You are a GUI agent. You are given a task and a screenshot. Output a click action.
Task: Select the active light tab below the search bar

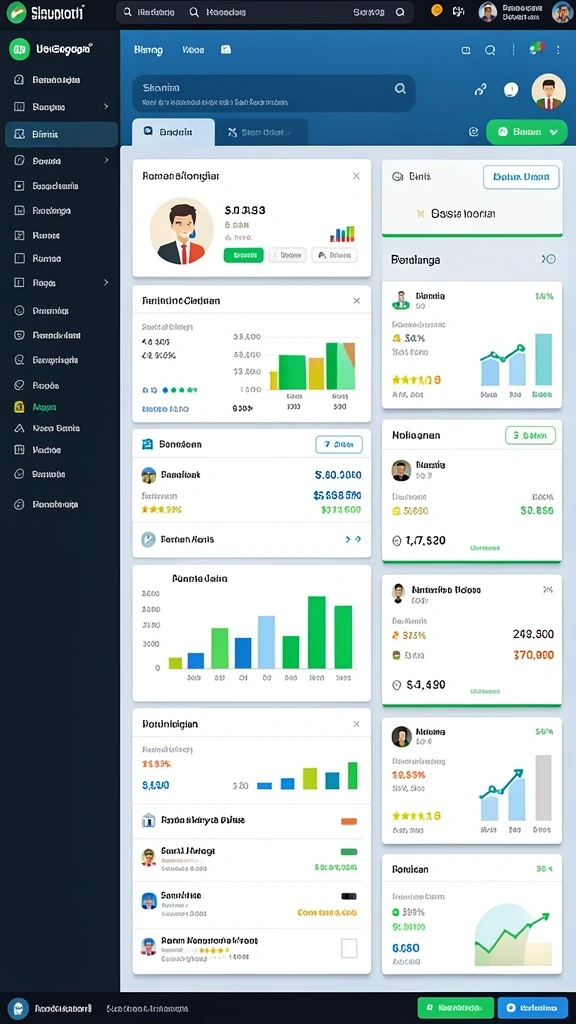tap(173, 132)
